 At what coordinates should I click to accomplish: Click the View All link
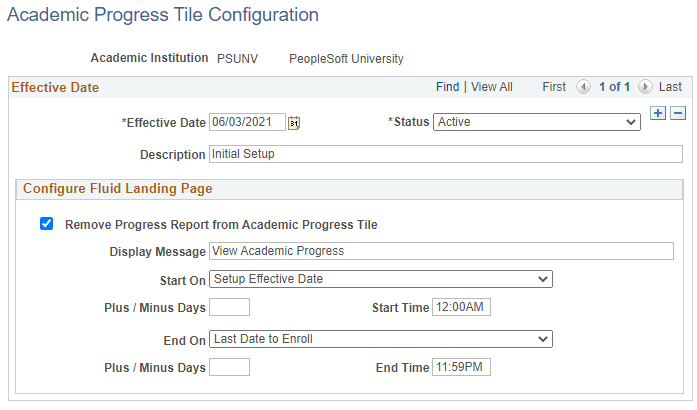(x=491, y=87)
